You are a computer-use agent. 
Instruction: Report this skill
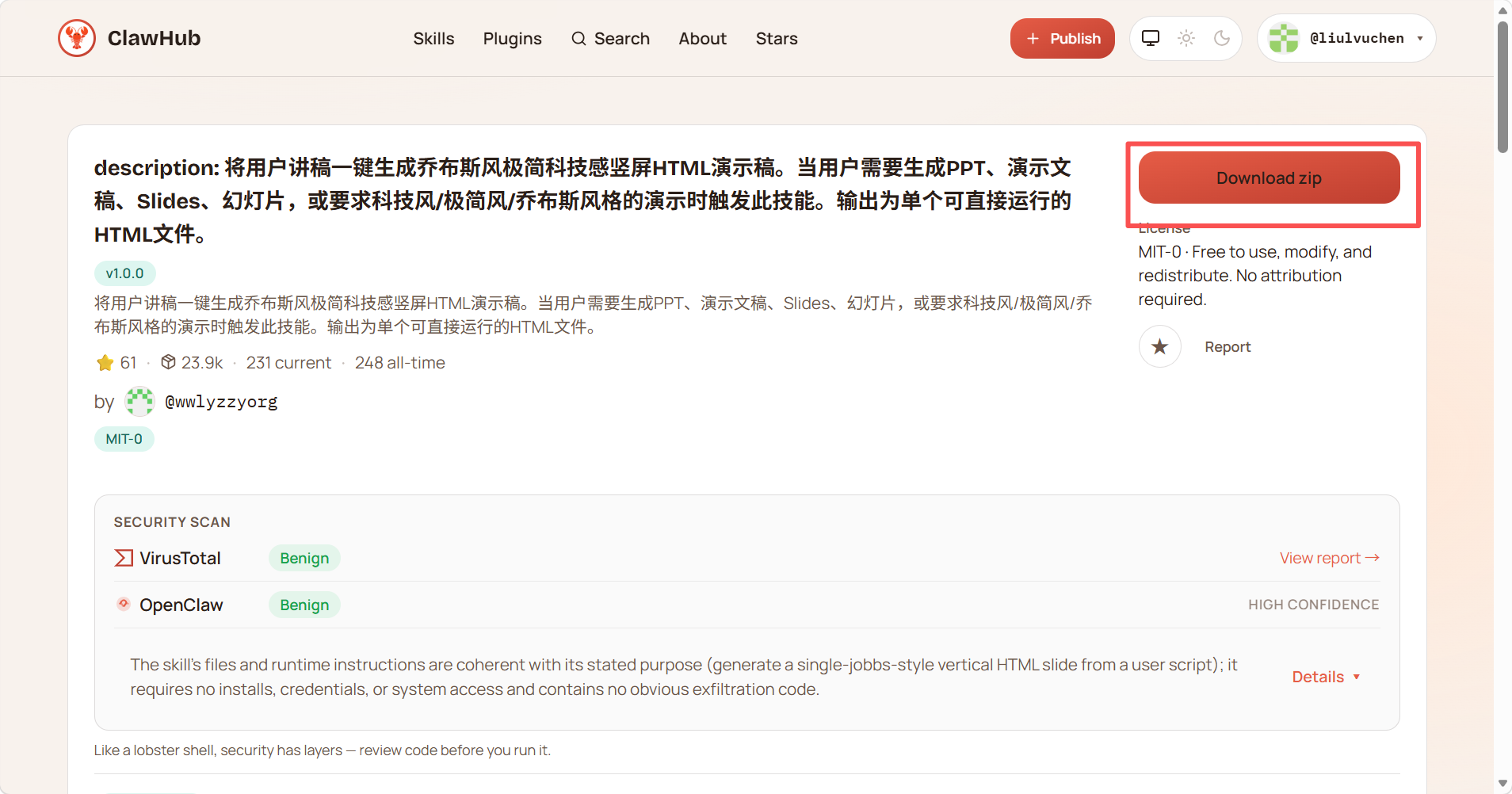point(1228,346)
